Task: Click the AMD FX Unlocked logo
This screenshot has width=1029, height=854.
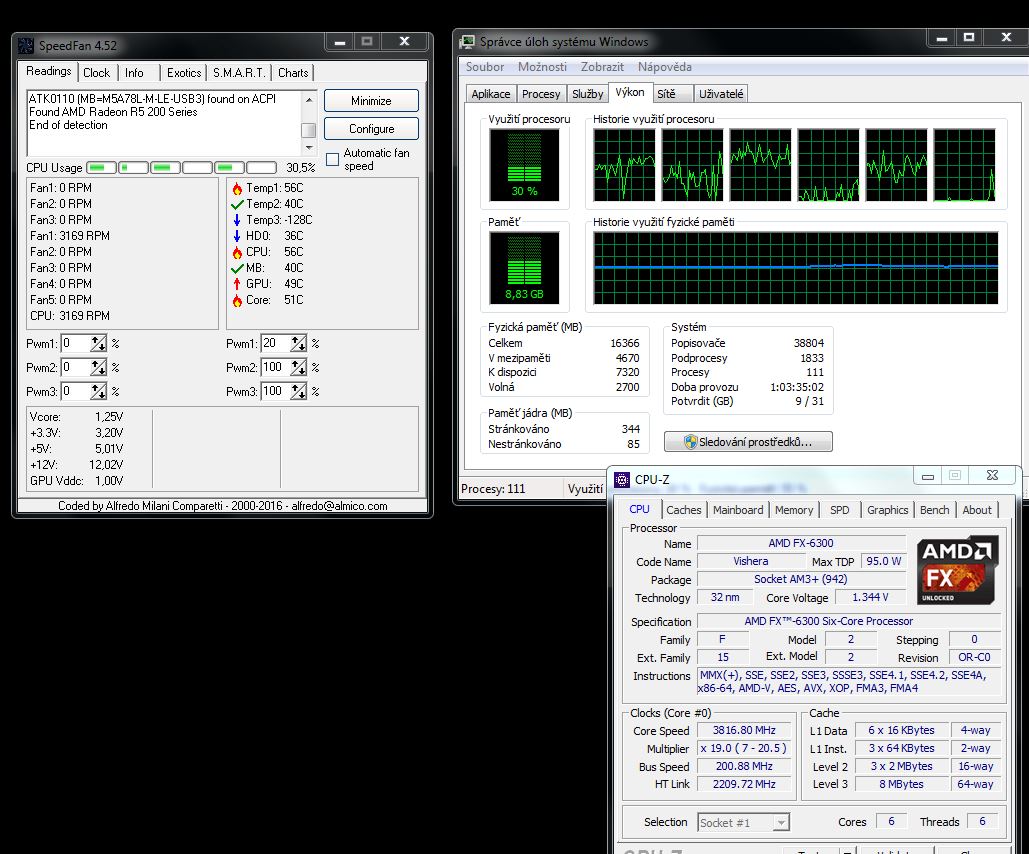Action: pos(957,570)
